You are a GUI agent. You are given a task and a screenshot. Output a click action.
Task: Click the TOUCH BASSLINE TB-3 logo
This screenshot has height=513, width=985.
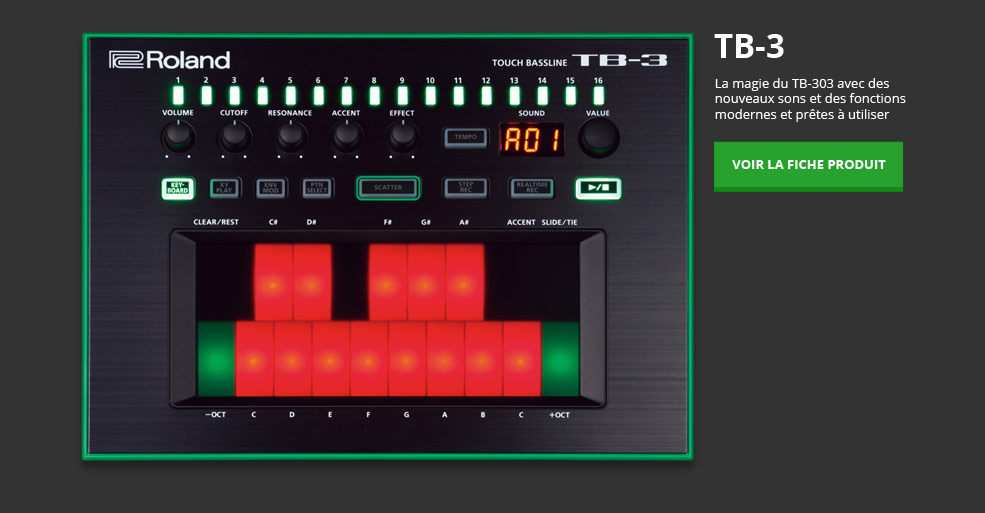coord(579,61)
